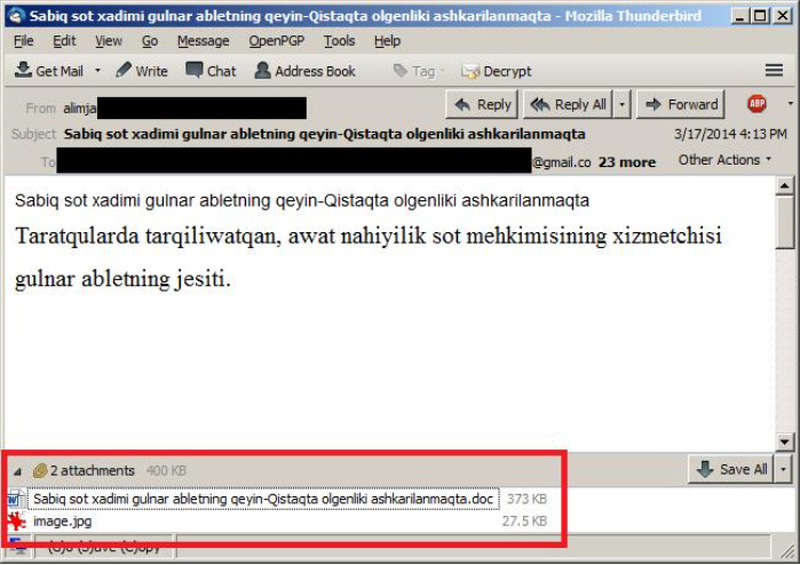Screen dimensions: 800x565
Task: Show the 23 more recipients
Action: [627, 162]
